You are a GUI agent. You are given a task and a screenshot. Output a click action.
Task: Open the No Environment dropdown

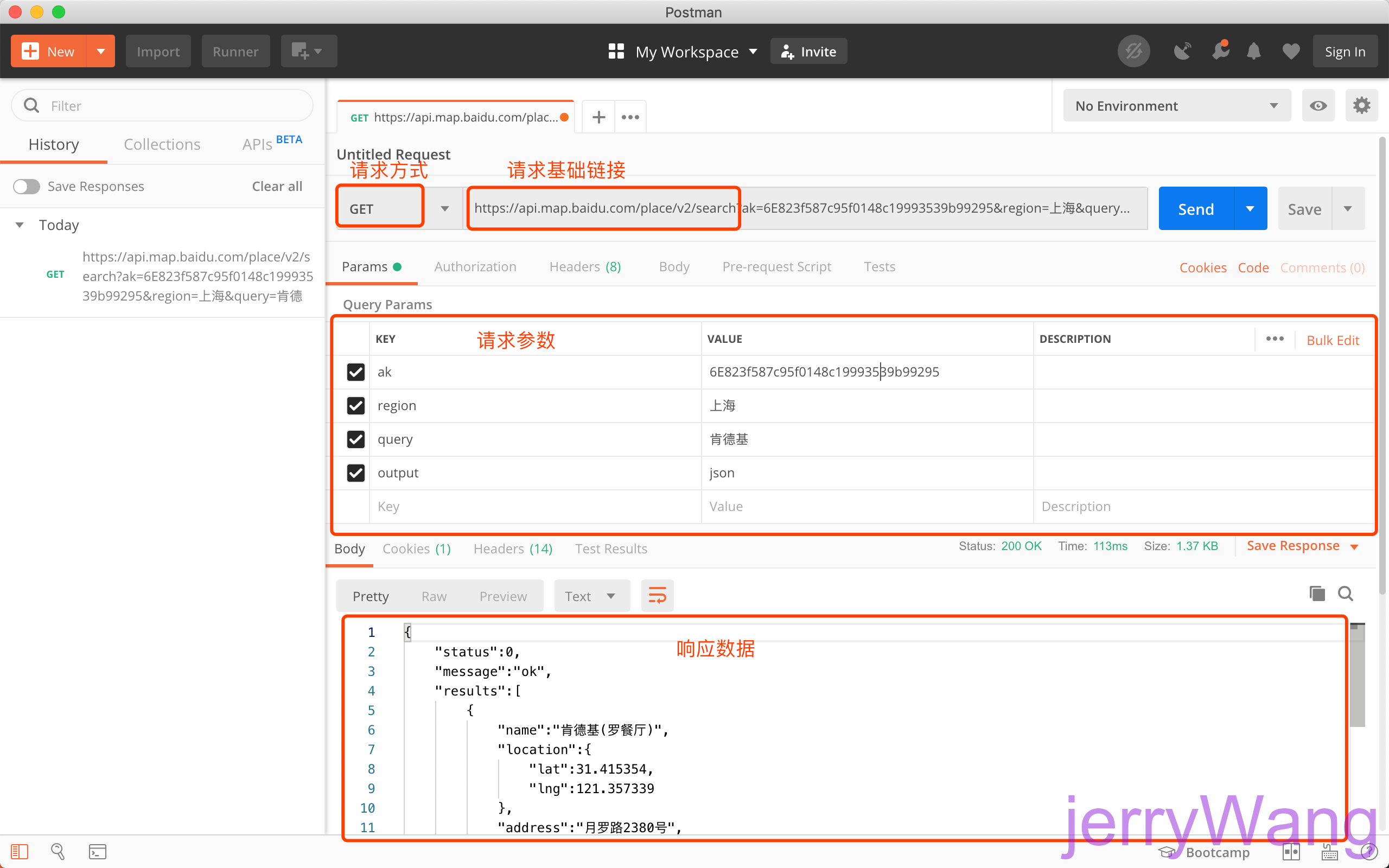(x=1177, y=106)
